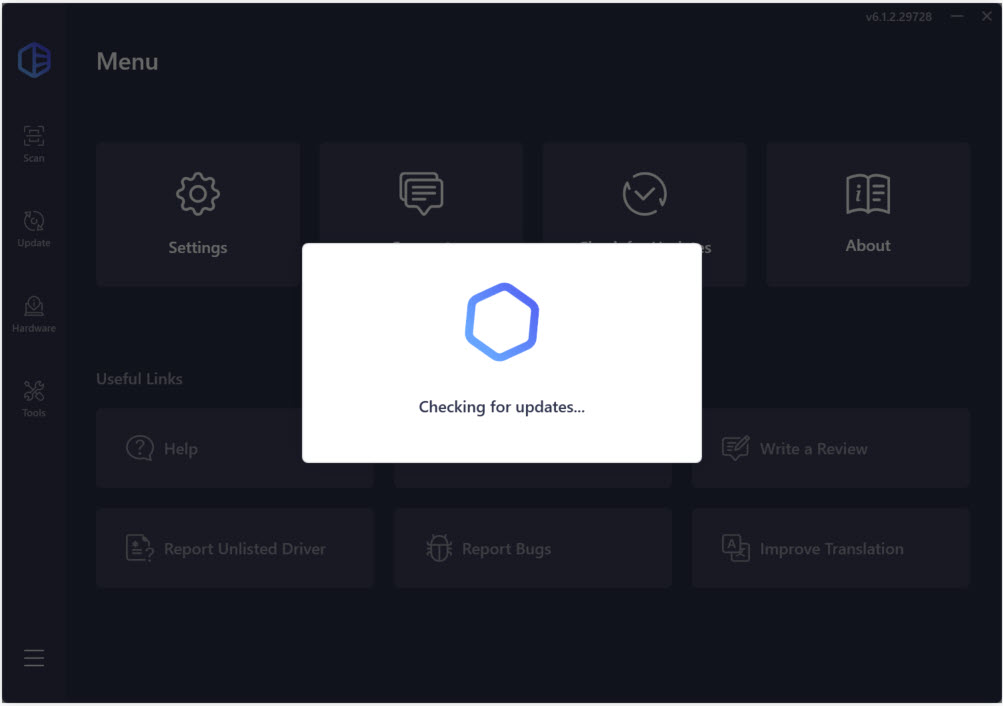Viewport: 1003px width, 706px height.
Task: Open the Hardware info sidebar icon
Action: pos(34,313)
